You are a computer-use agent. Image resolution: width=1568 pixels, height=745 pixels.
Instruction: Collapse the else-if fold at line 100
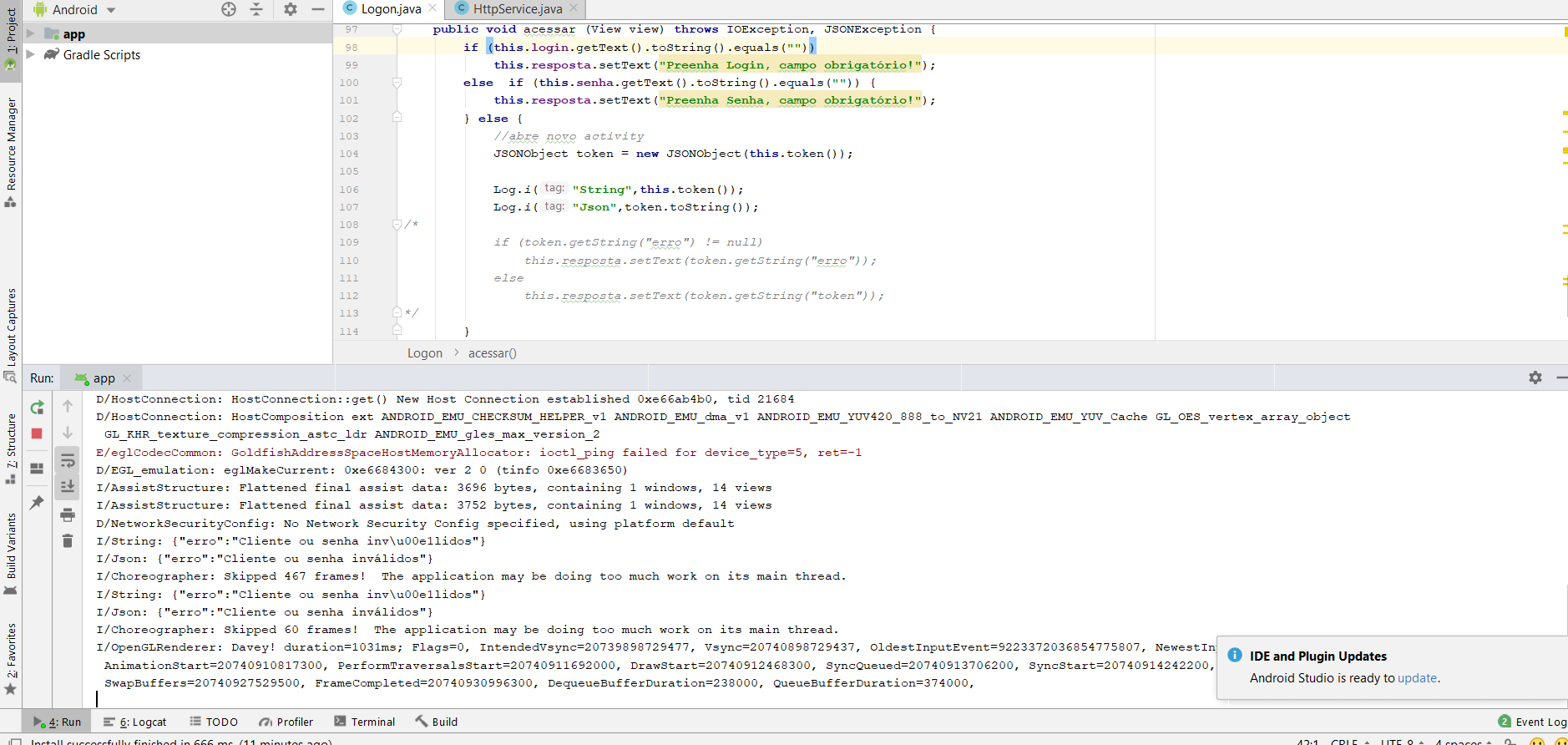point(397,83)
